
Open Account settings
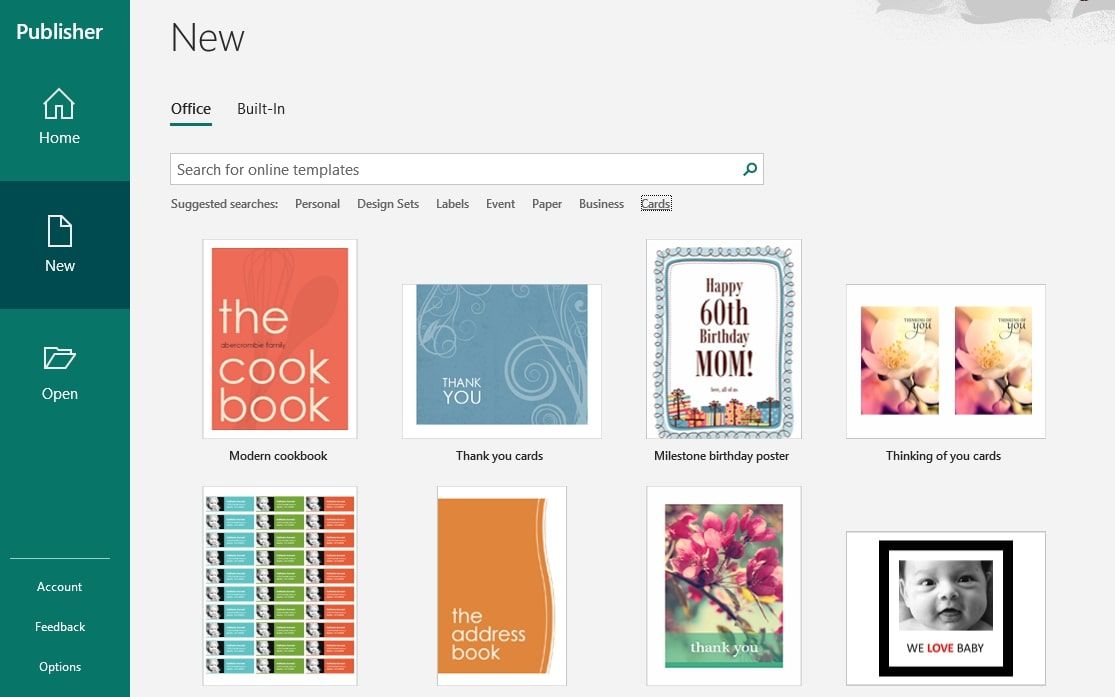(x=59, y=587)
